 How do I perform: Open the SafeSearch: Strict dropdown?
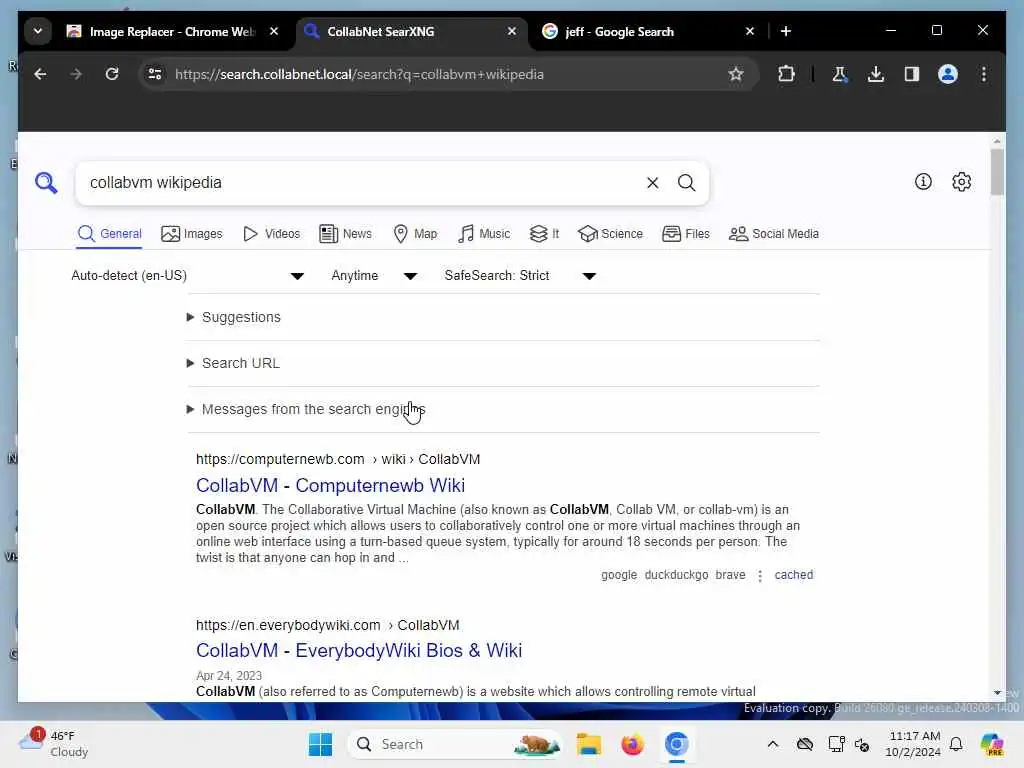click(520, 276)
